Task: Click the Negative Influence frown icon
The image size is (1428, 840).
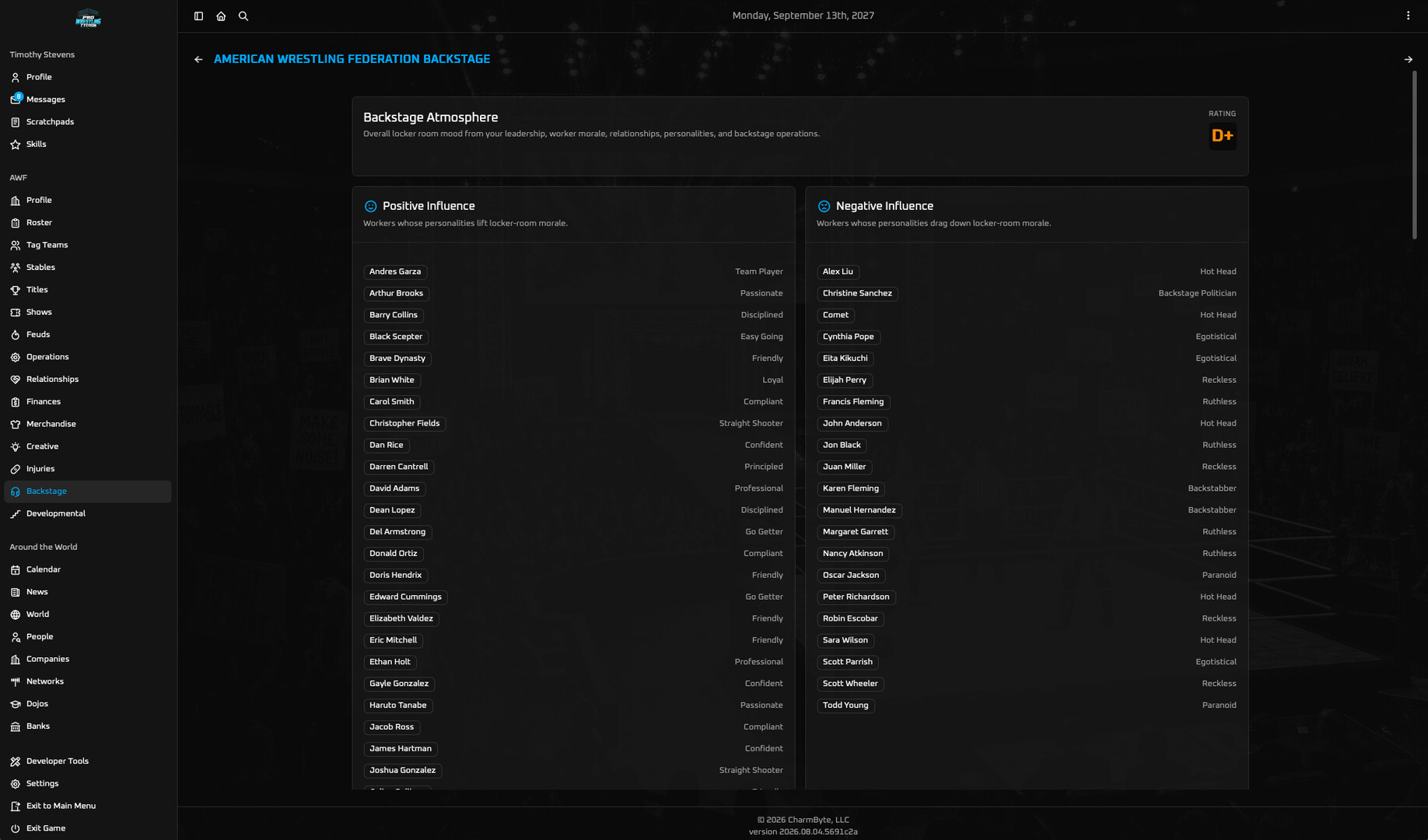Action: tap(824, 207)
